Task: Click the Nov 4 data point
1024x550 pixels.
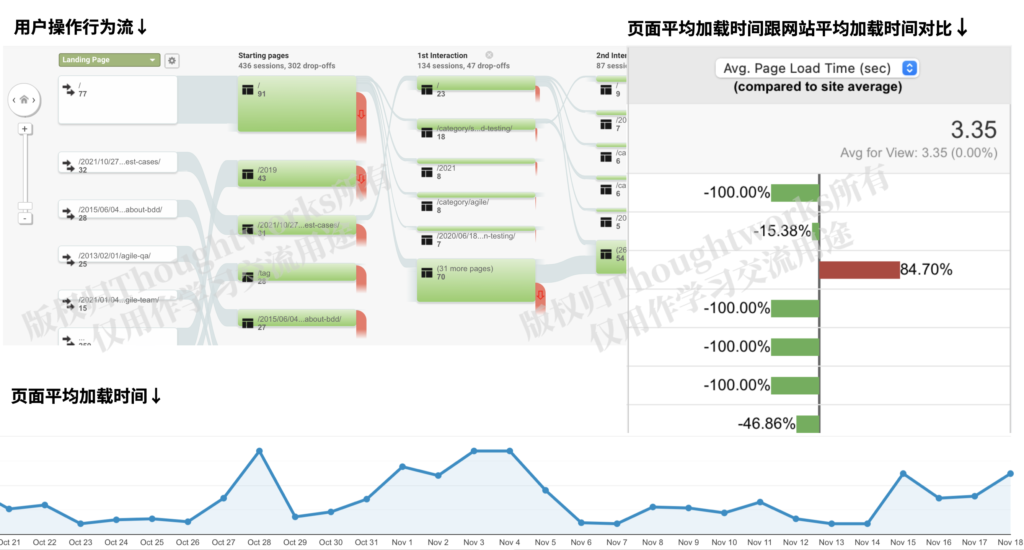Action: tap(510, 451)
